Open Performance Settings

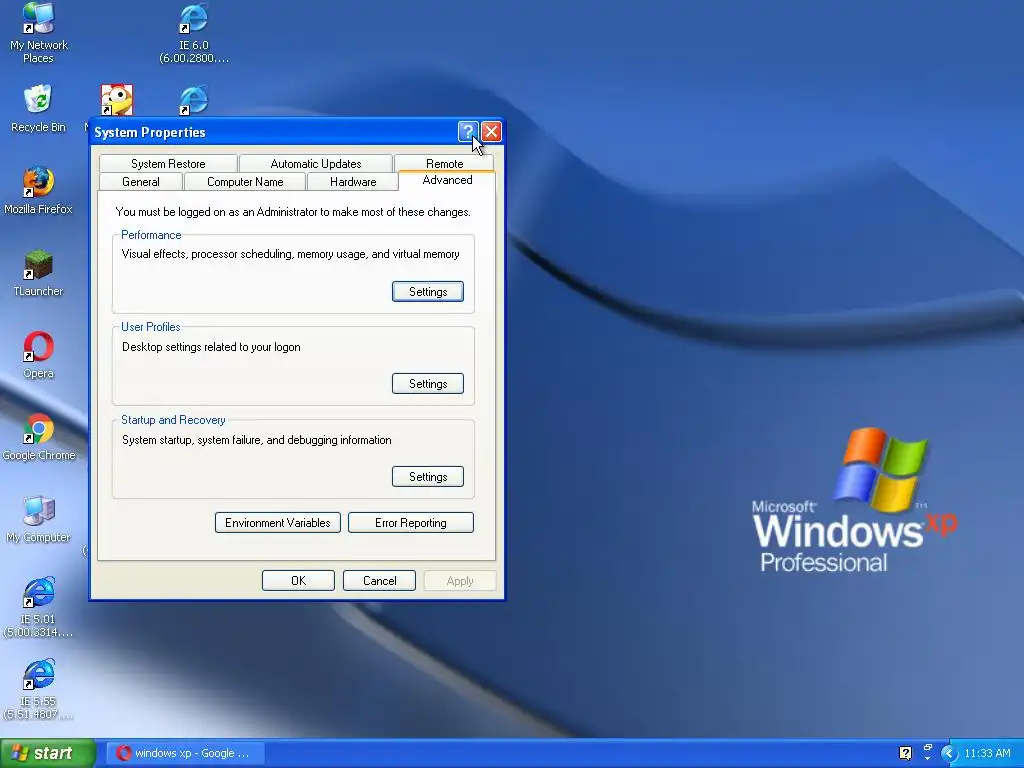(428, 292)
